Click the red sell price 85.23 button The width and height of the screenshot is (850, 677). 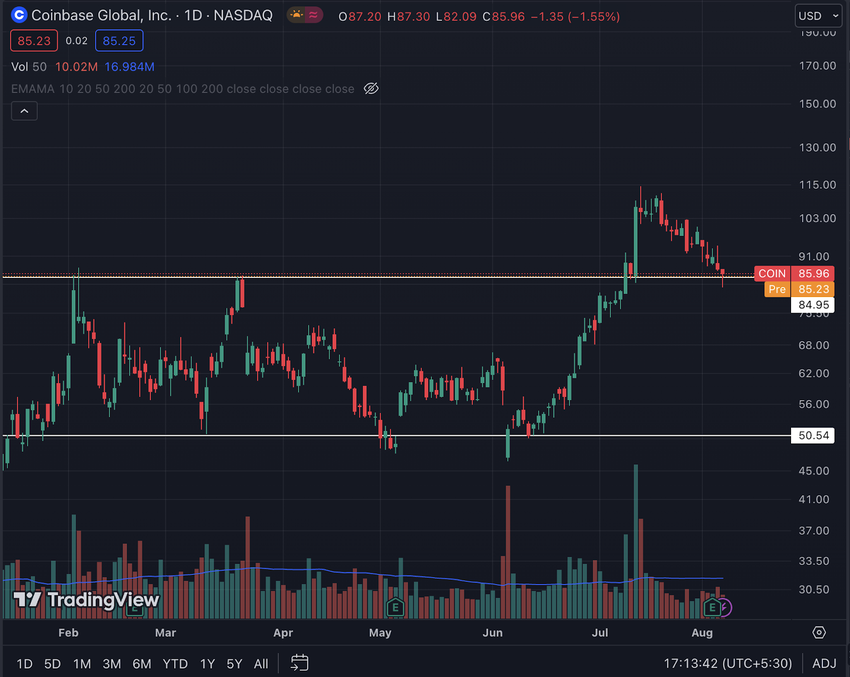[x=34, y=41]
